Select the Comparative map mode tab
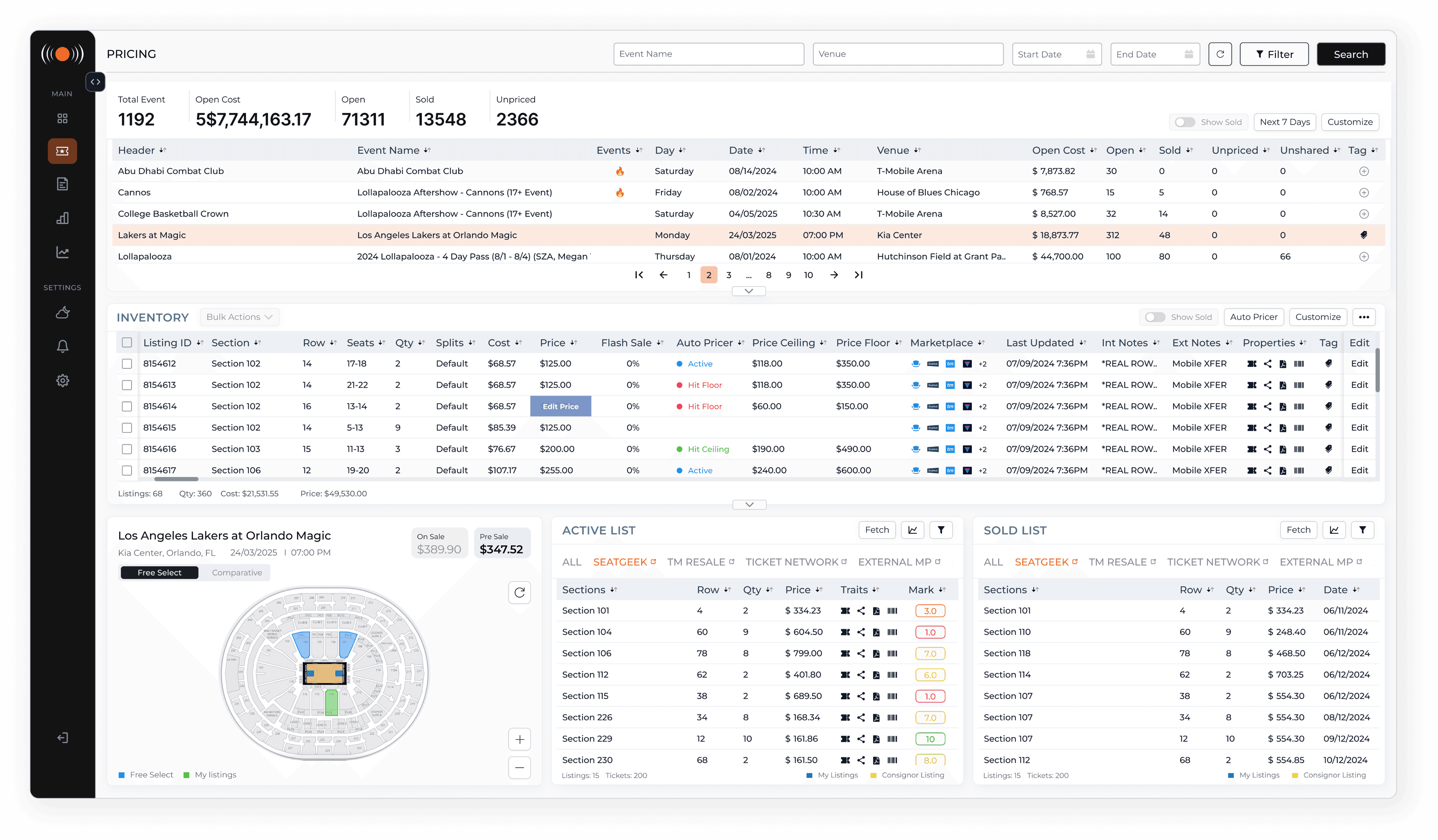The image size is (1438, 840). click(237, 572)
